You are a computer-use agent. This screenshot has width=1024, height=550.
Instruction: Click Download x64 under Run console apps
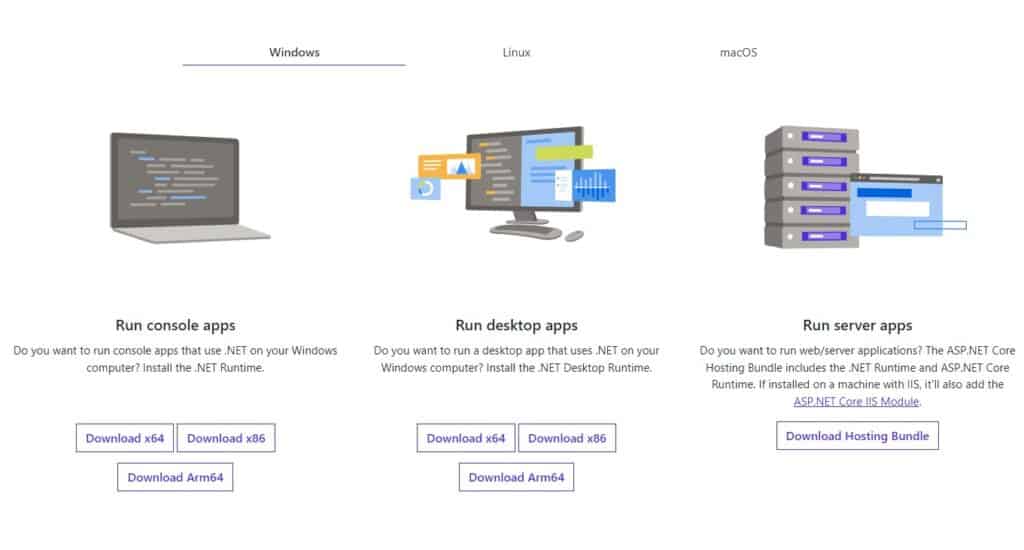(125, 438)
